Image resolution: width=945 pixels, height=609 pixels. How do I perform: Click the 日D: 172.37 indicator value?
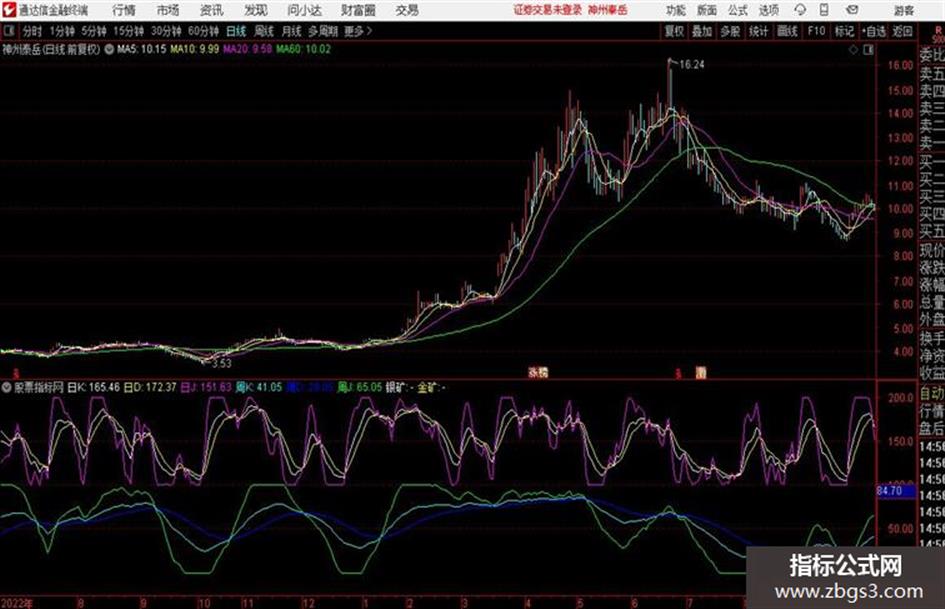pos(149,387)
